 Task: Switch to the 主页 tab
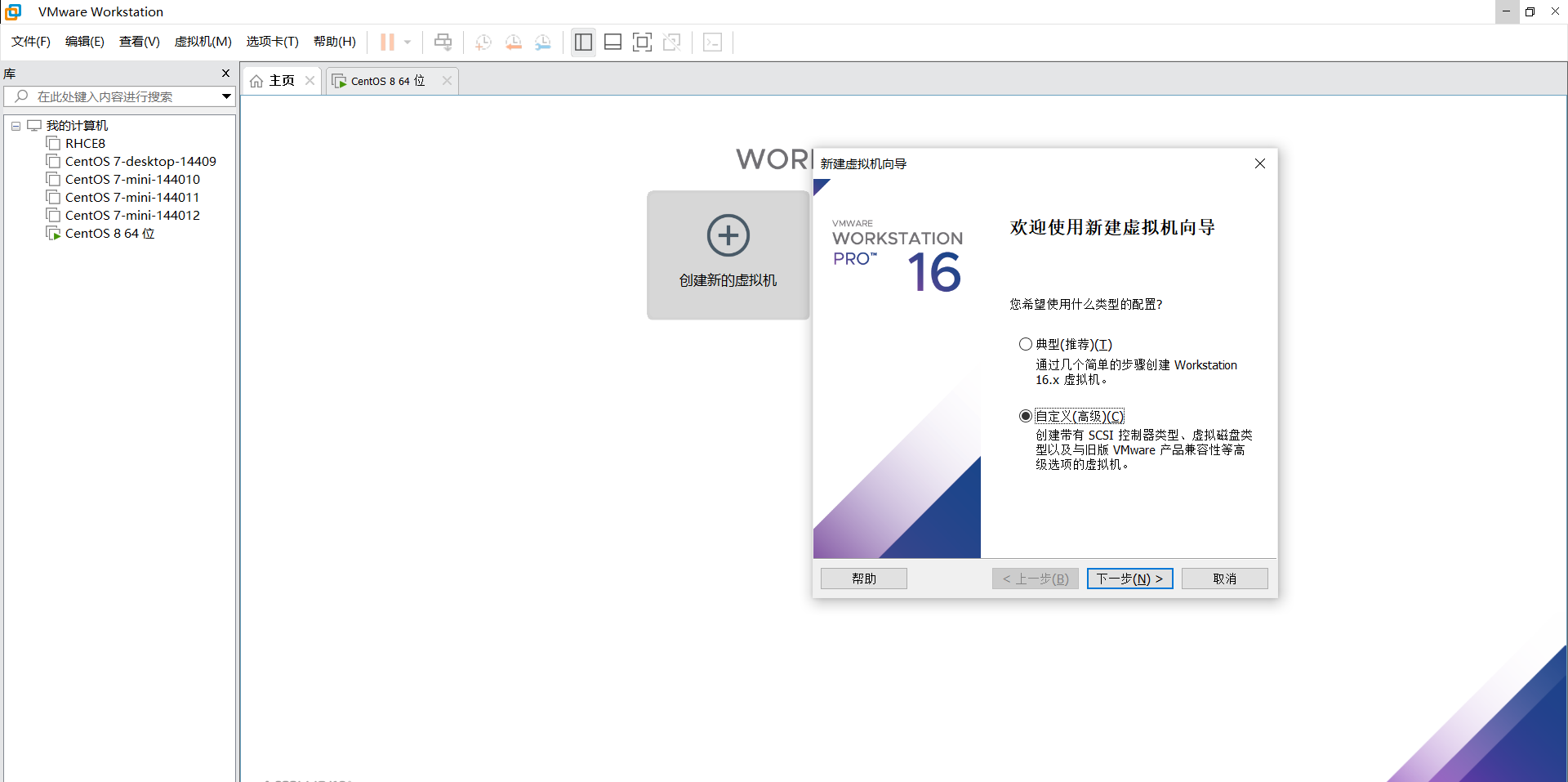[282, 81]
